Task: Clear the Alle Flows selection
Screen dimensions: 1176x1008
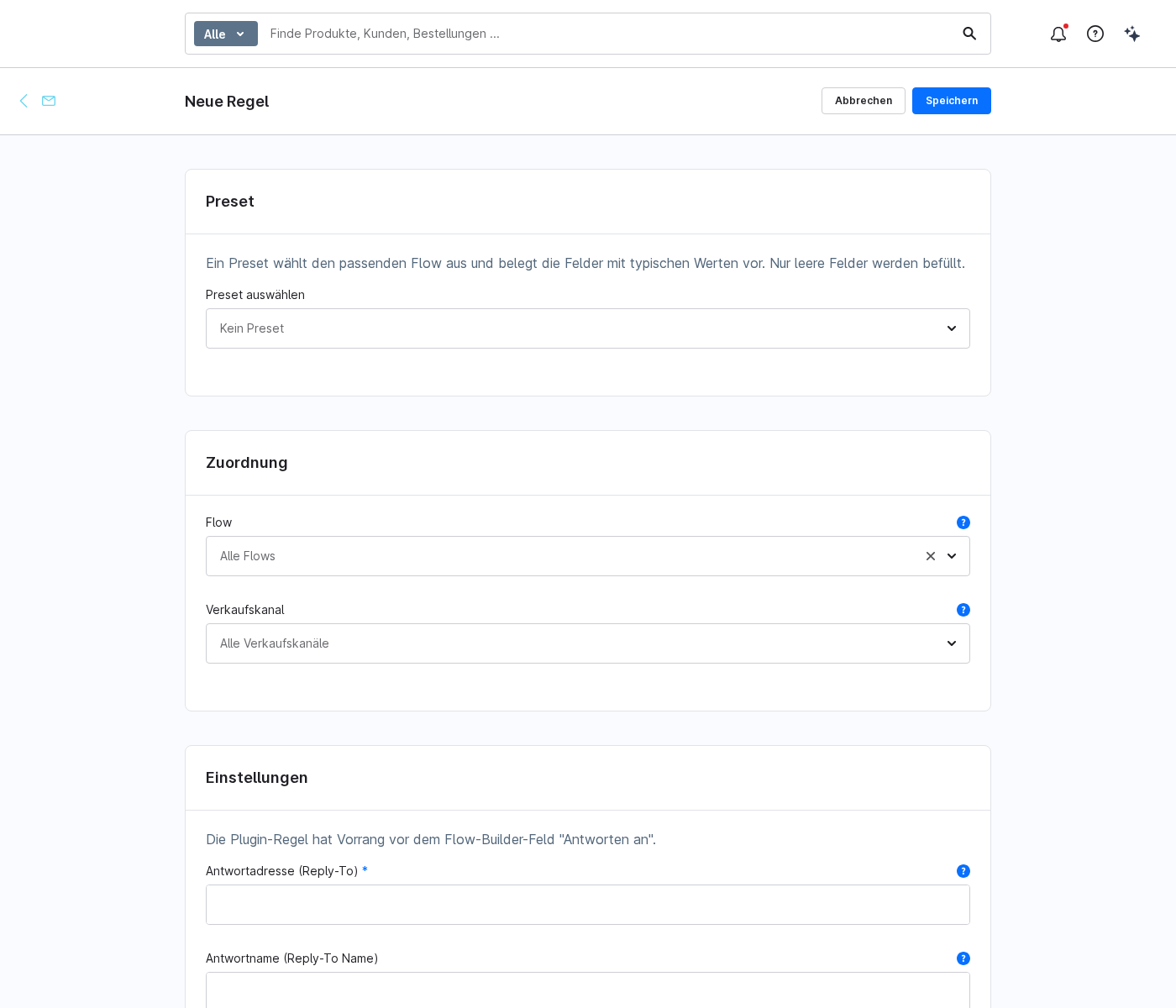Action: pyautogui.click(x=931, y=556)
